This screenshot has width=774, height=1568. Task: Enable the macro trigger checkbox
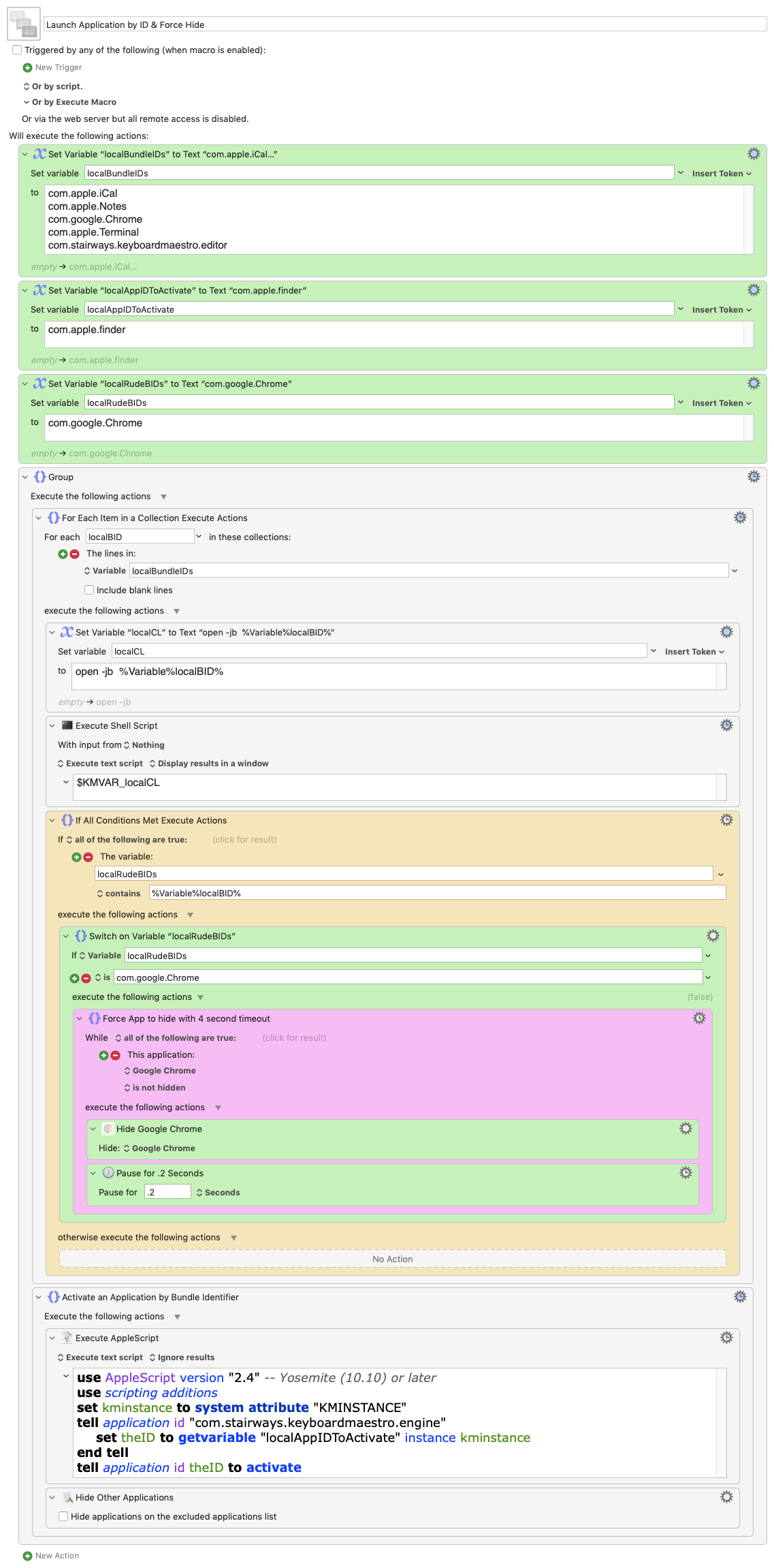(x=17, y=50)
